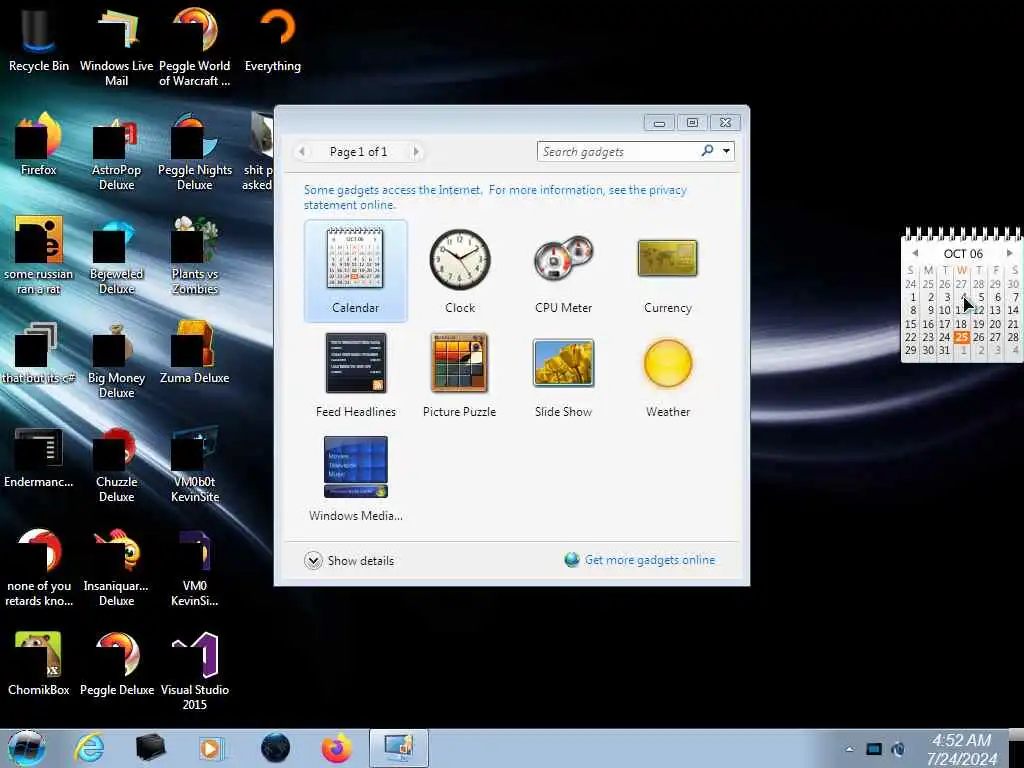
Task: Open Firefox desktop shortcut
Action: coord(39,144)
